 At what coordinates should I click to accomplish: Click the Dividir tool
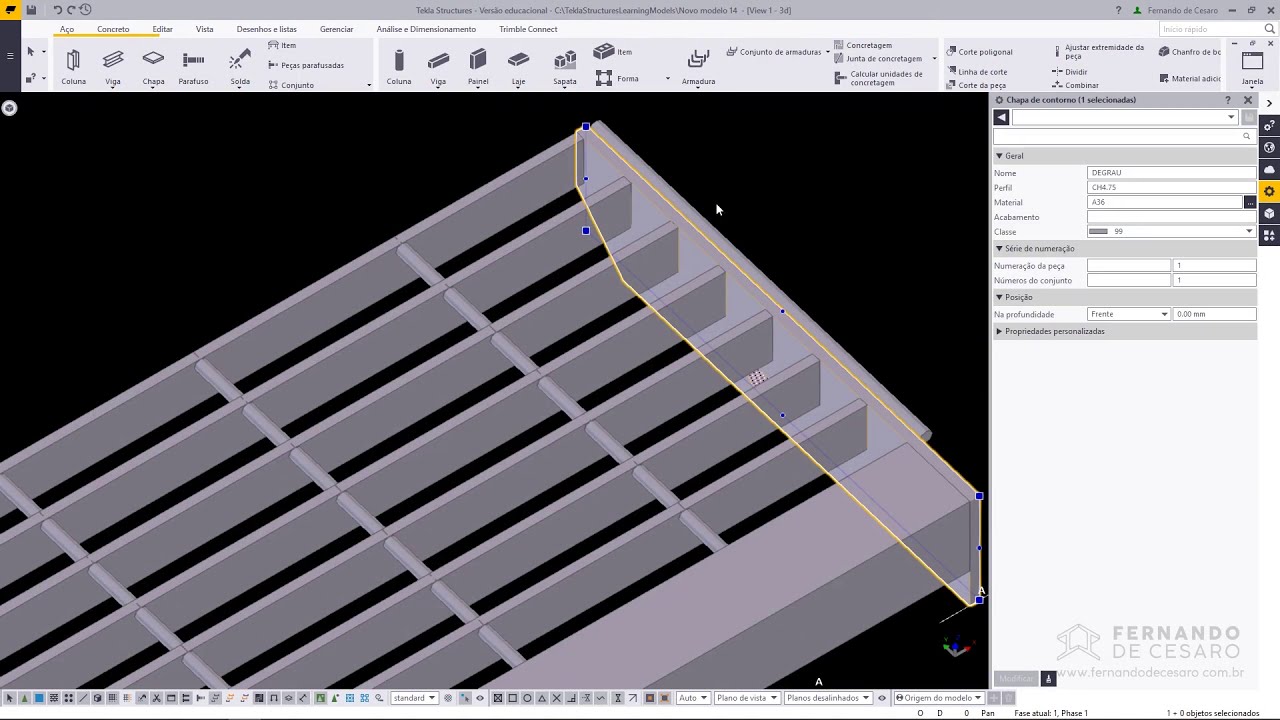coord(1070,72)
